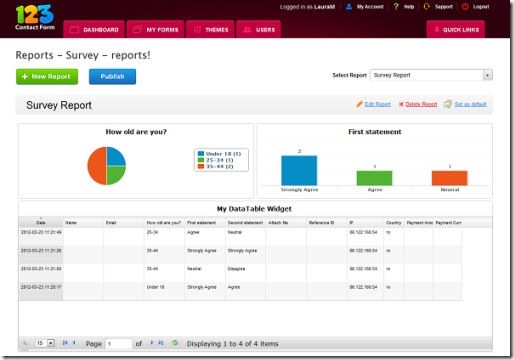Click the orange Neutral bar
The width and height of the screenshot is (514, 360).
click(x=450, y=178)
